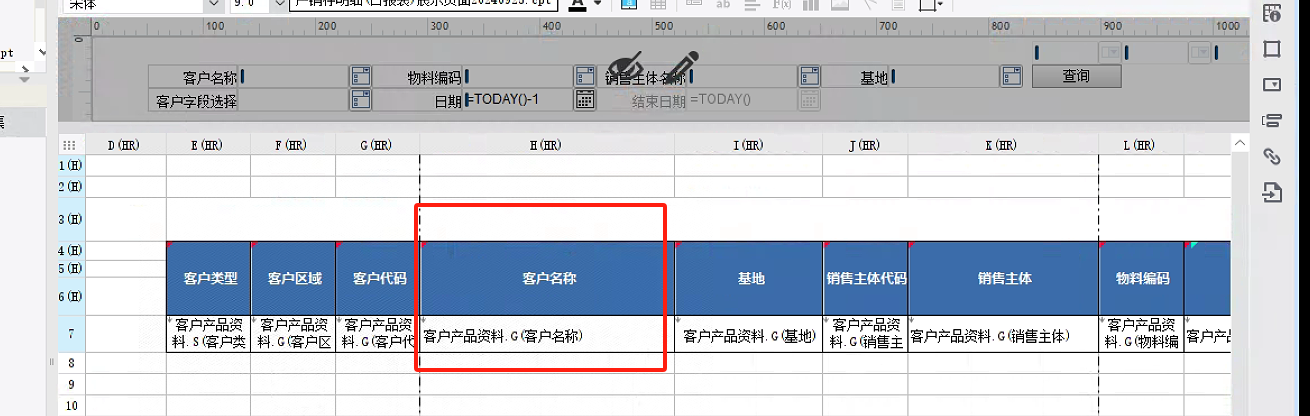Viewport: 1310px width, 416px height.
Task: Select the 销售主体 header cell
Action: (1004, 278)
